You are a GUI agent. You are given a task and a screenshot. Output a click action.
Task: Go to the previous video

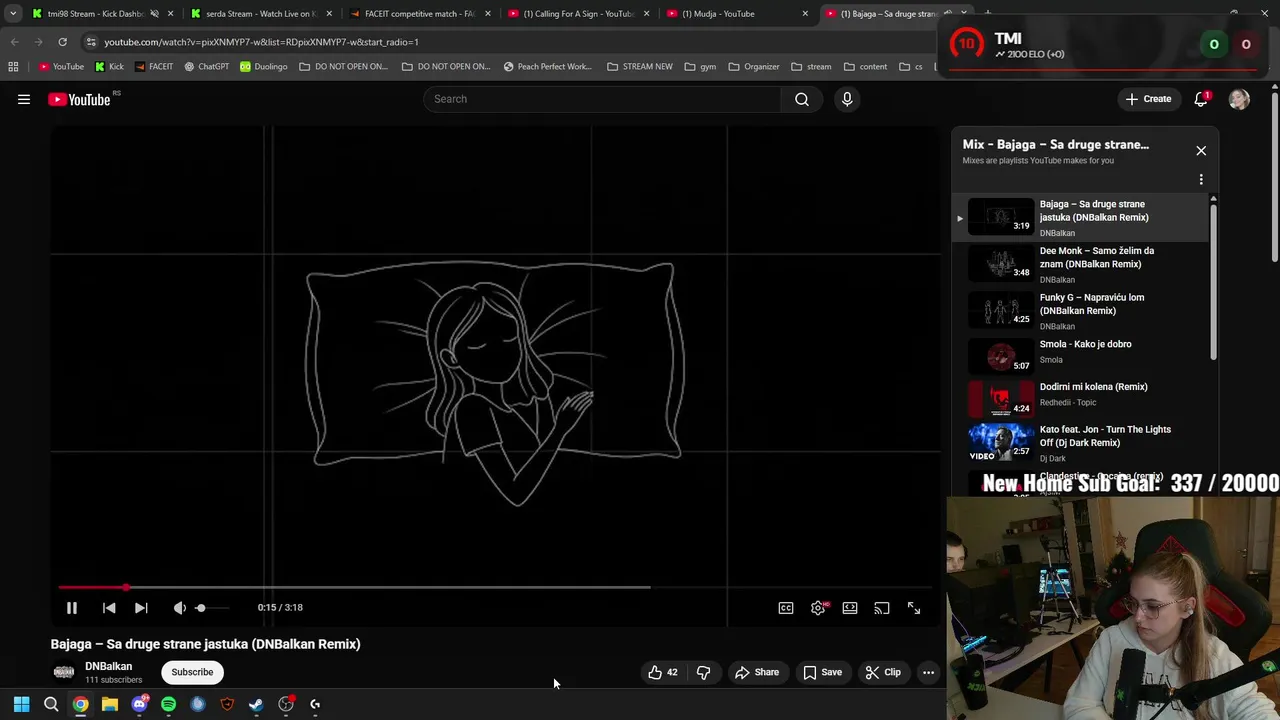click(109, 608)
